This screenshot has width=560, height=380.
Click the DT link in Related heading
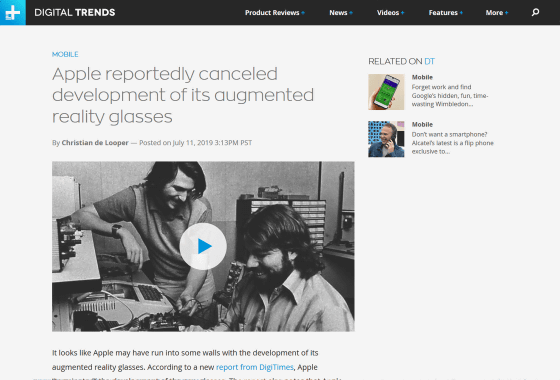point(429,61)
